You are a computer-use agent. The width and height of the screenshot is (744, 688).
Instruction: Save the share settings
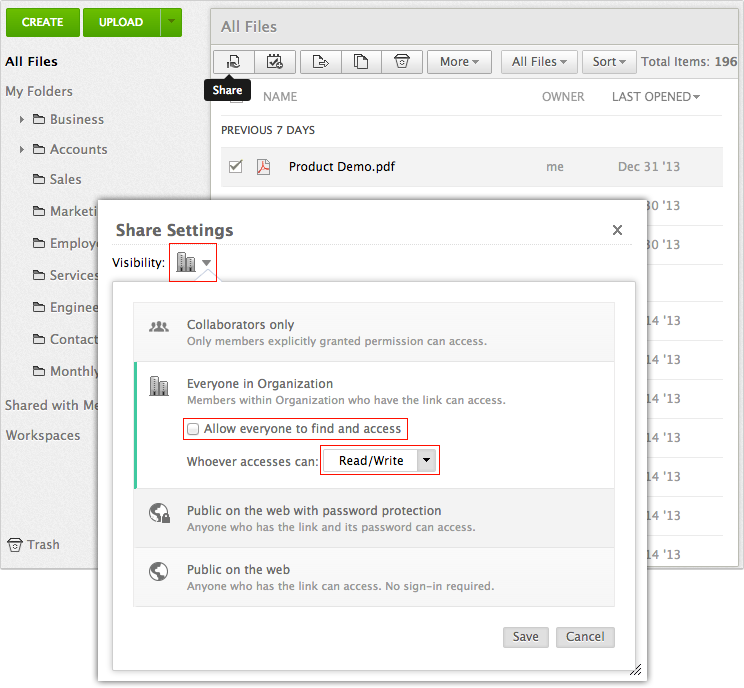tap(526, 637)
